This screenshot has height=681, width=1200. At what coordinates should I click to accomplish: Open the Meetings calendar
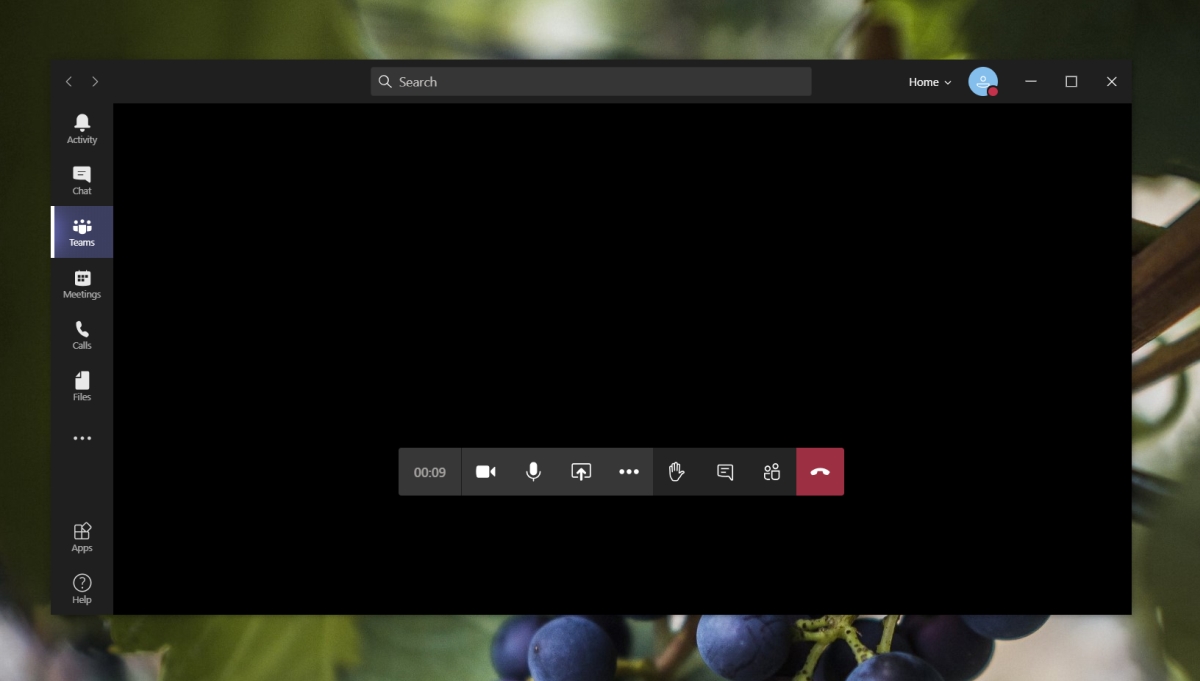[x=82, y=284]
